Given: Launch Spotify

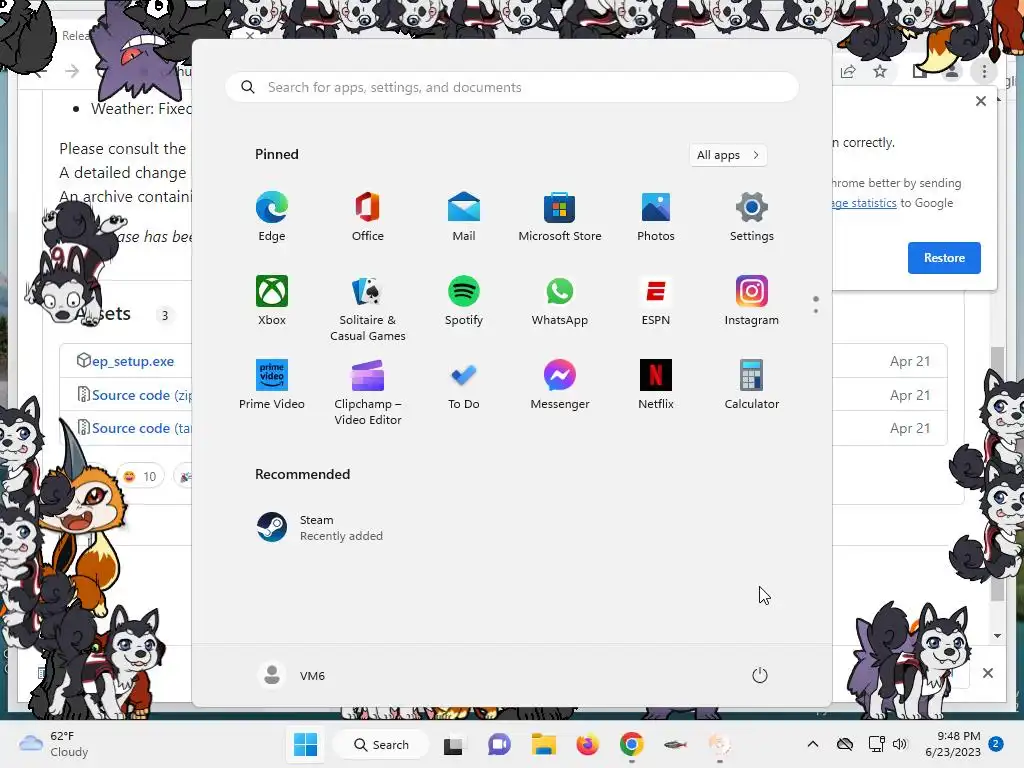Looking at the screenshot, I should (464, 300).
